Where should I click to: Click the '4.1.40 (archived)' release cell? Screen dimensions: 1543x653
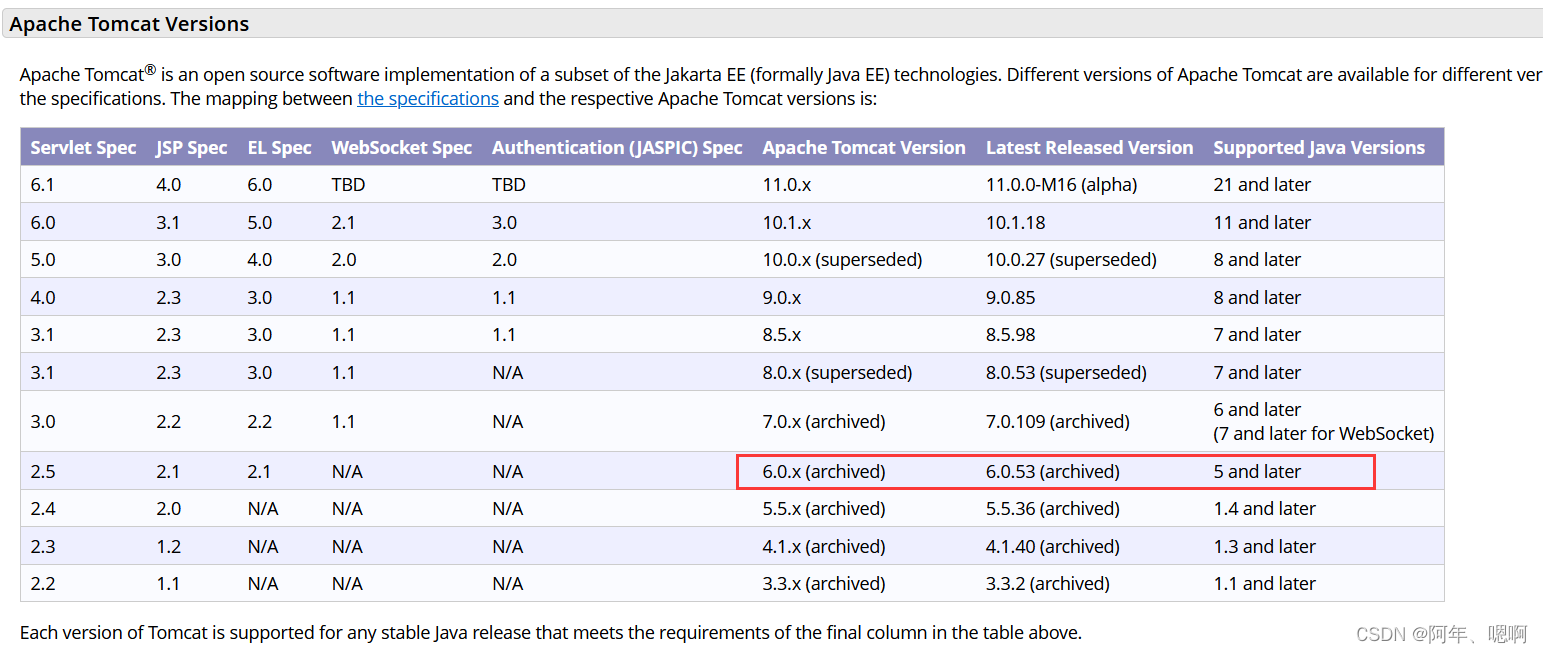coord(1053,547)
